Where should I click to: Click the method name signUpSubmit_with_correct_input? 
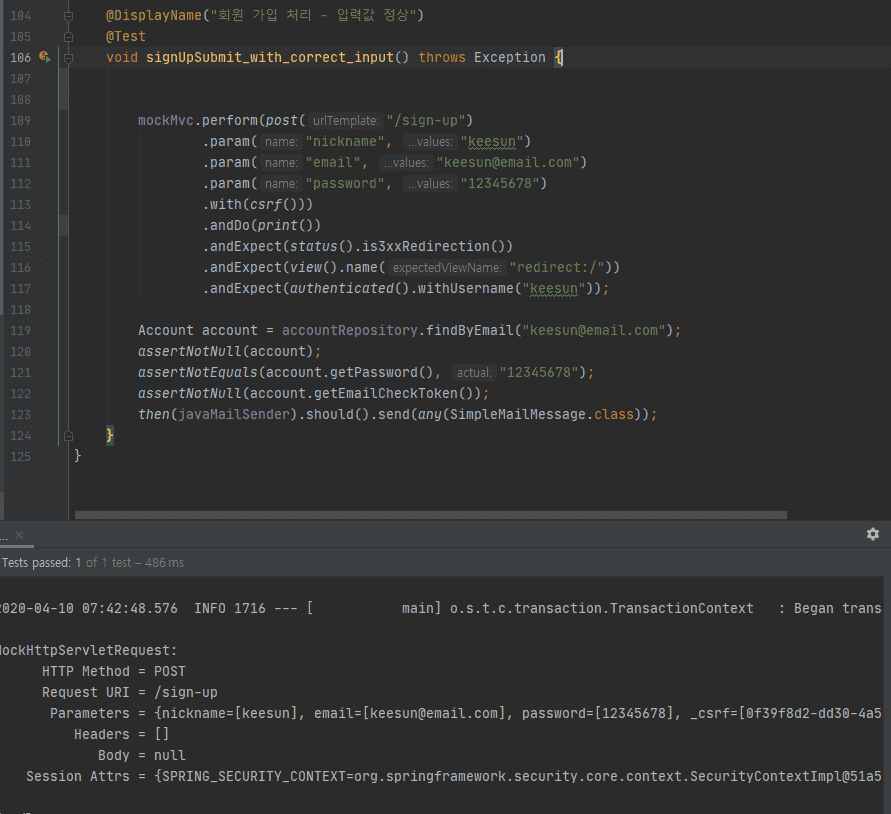click(x=270, y=57)
